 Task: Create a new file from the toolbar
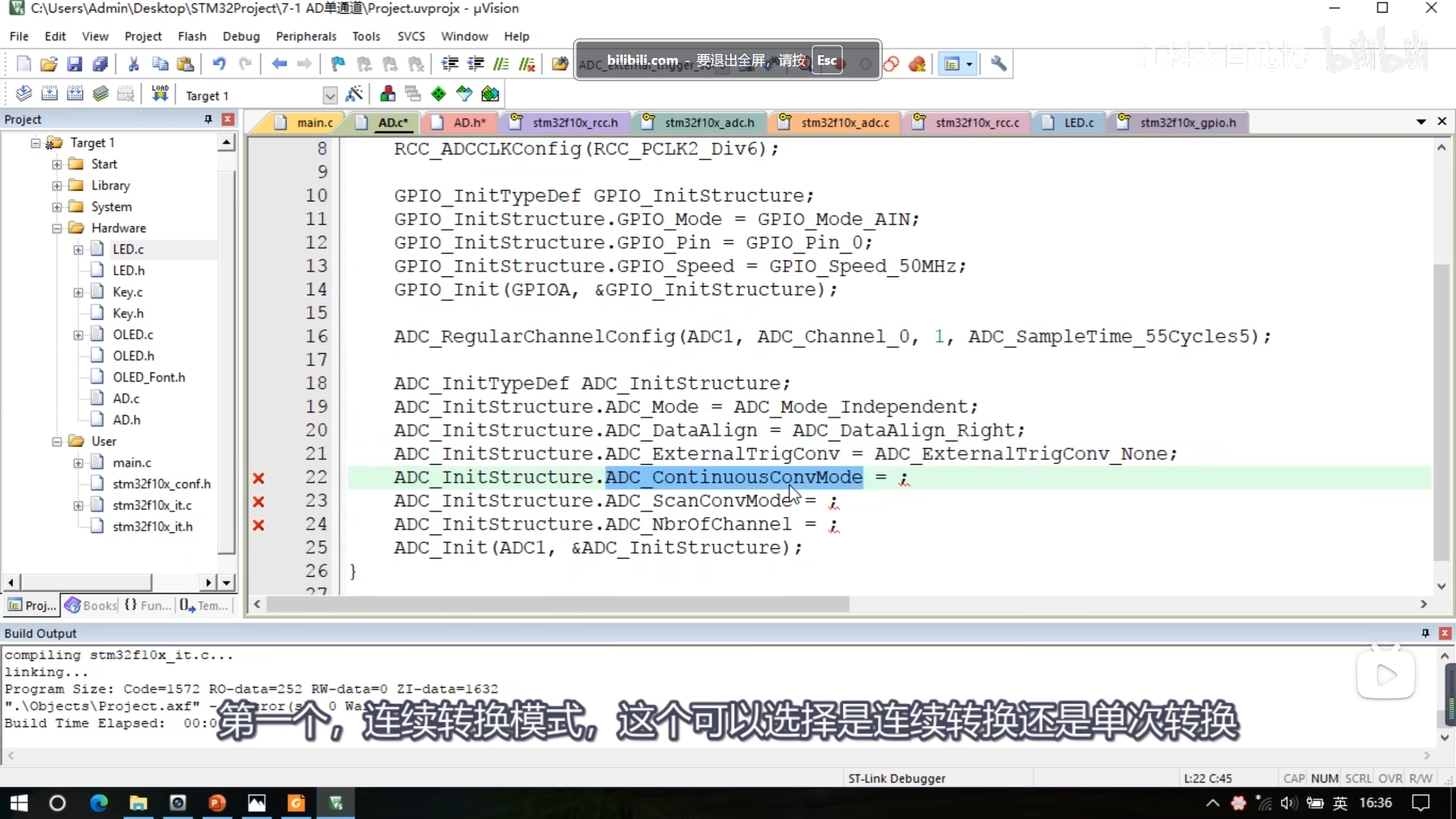23,64
